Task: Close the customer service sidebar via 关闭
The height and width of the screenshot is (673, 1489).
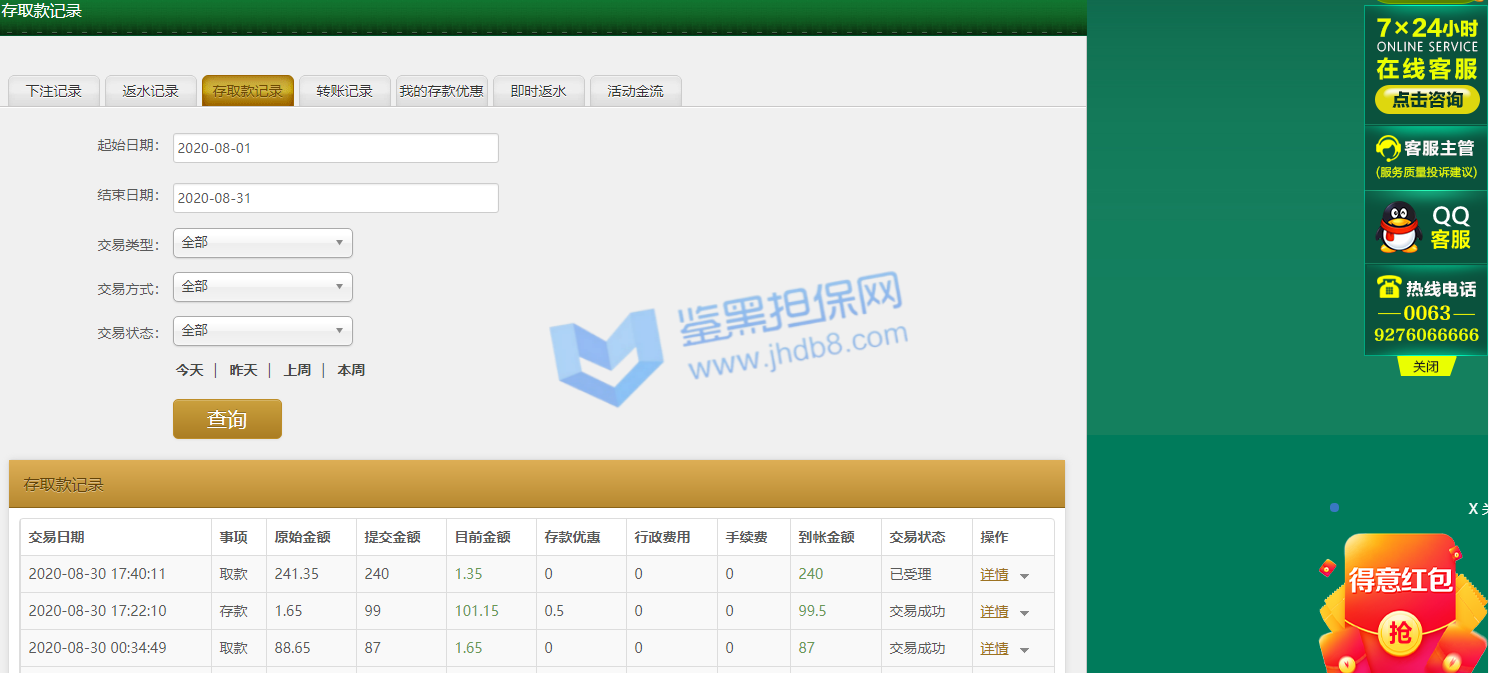Action: coord(1425,367)
